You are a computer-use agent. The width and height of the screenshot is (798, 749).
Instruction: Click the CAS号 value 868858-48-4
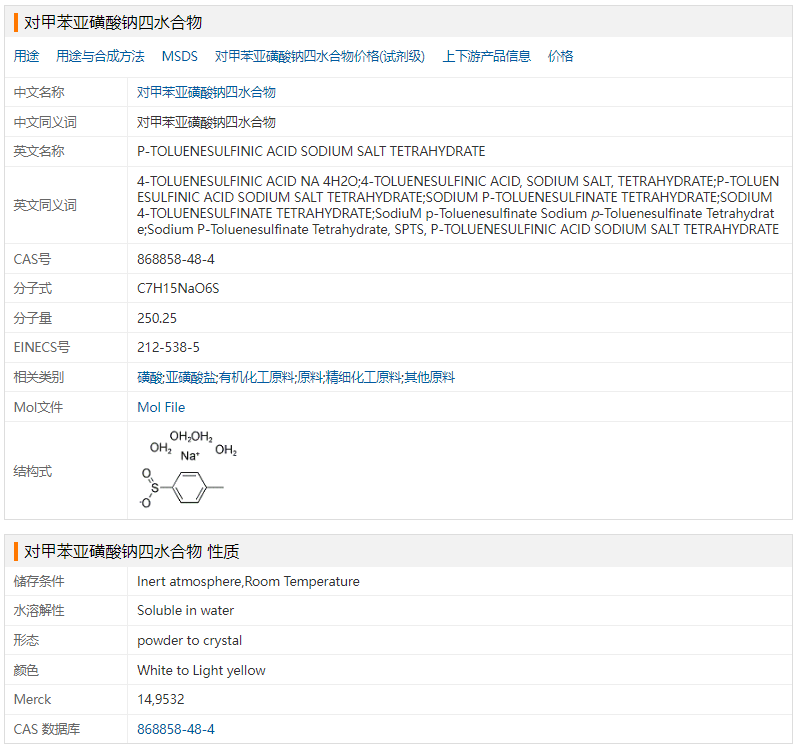coord(176,259)
